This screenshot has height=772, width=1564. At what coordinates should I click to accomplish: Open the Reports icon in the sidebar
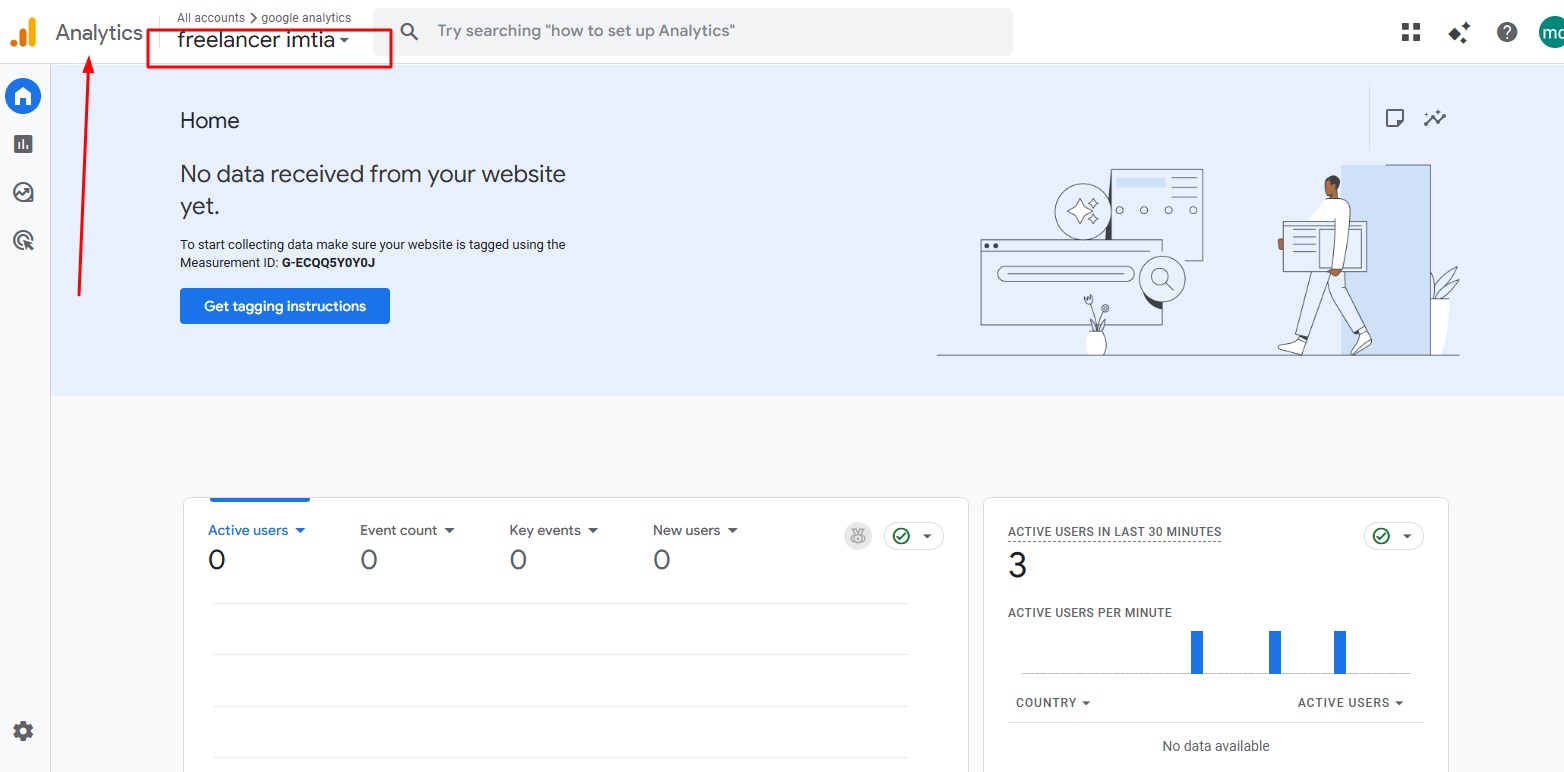pos(22,144)
